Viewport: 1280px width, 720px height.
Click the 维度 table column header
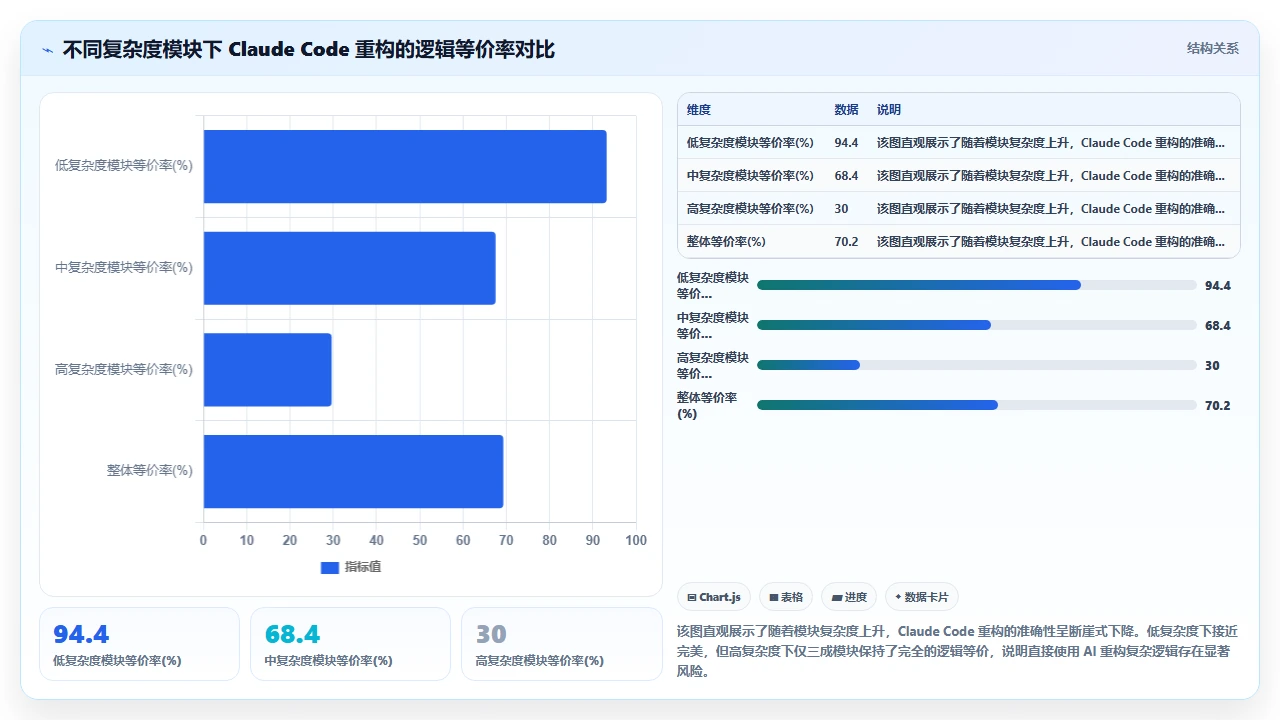699,110
